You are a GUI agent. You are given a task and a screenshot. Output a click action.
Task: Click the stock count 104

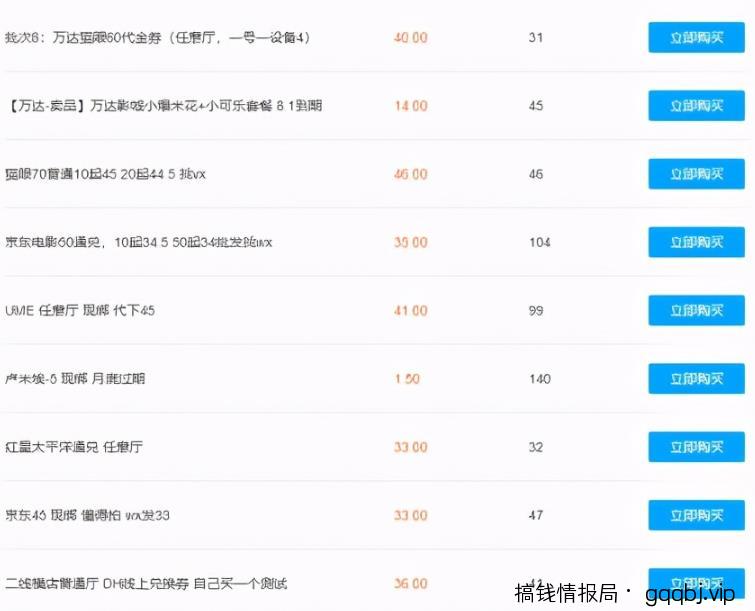(540, 242)
